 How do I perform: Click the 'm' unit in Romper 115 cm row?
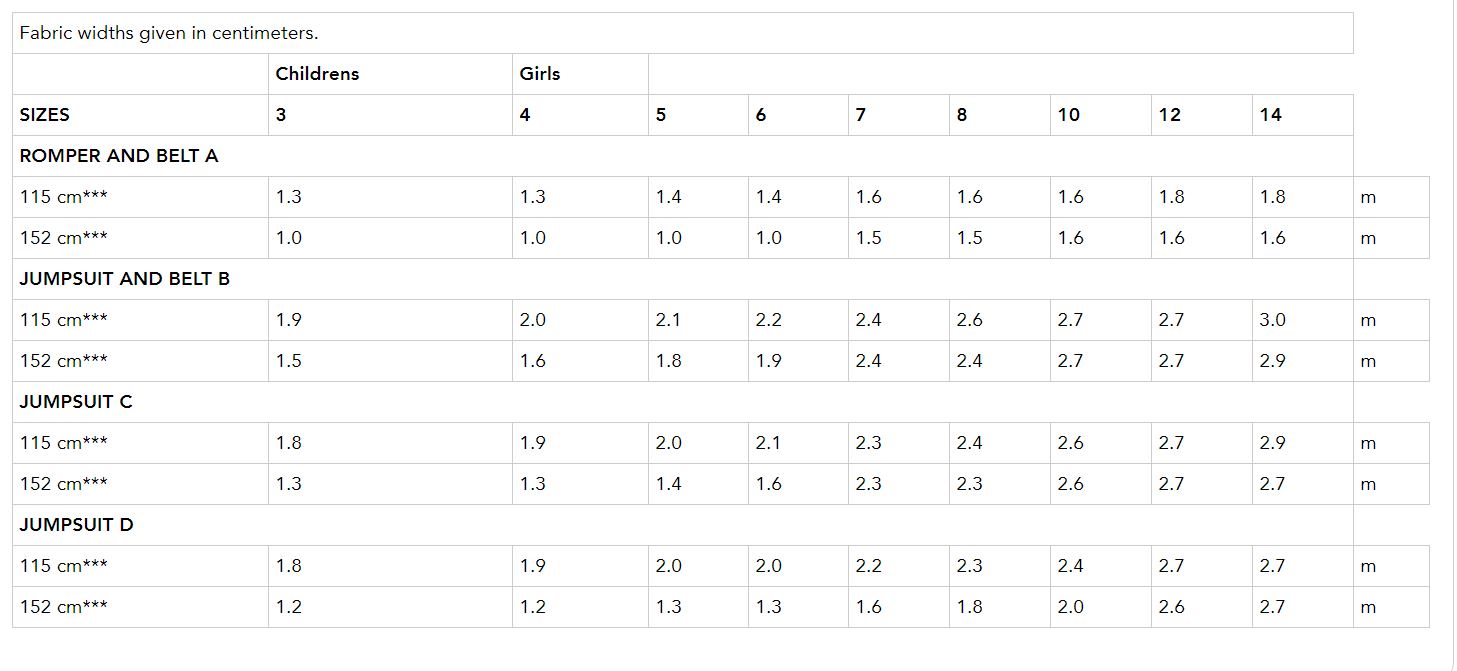(1369, 198)
